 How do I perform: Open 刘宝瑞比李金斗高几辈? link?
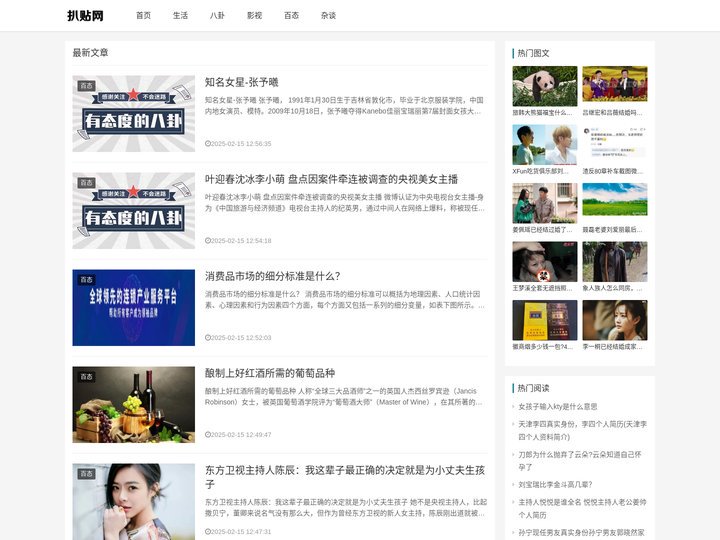(556, 485)
